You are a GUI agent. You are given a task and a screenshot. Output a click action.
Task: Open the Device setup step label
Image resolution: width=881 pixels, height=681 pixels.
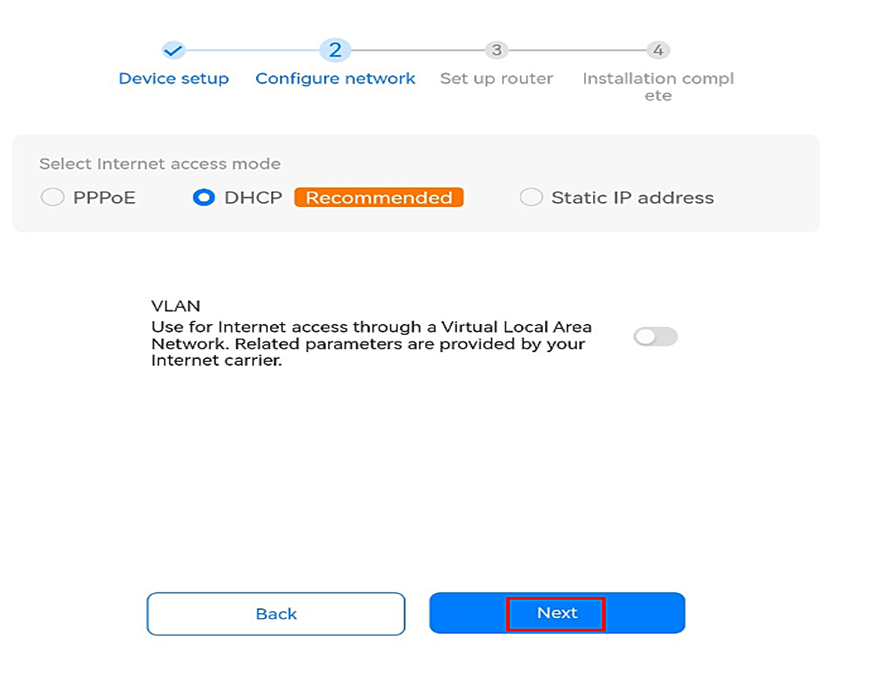(173, 79)
